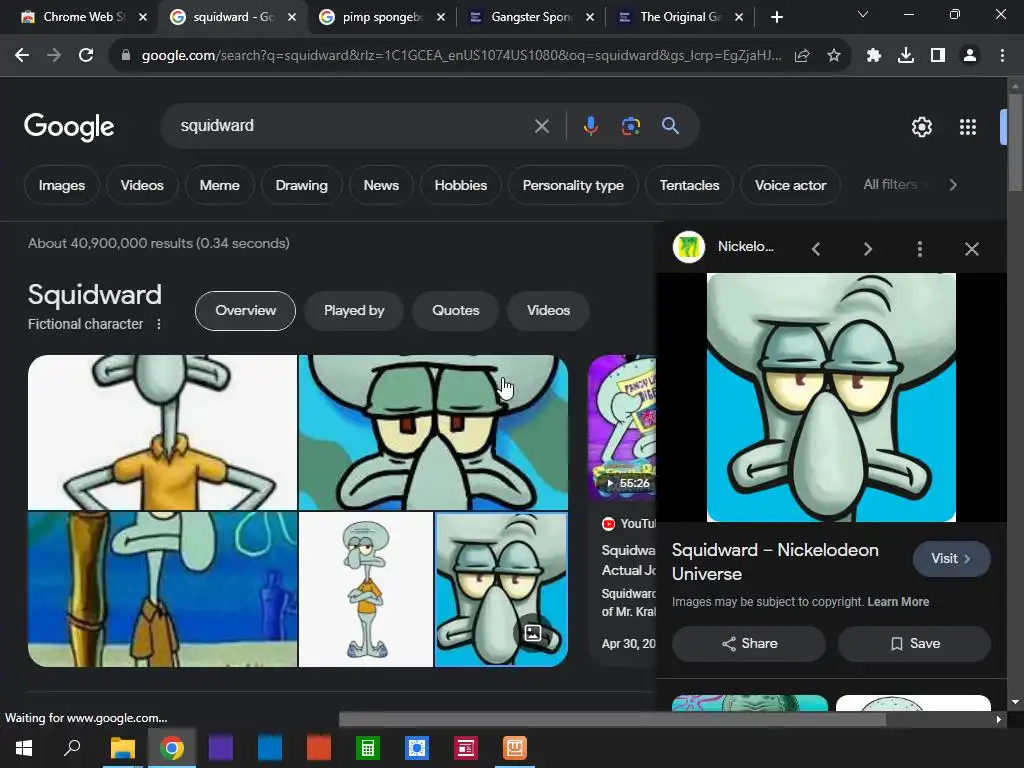
Task: Open the Chrome extensions puzzle icon
Action: pos(874,56)
